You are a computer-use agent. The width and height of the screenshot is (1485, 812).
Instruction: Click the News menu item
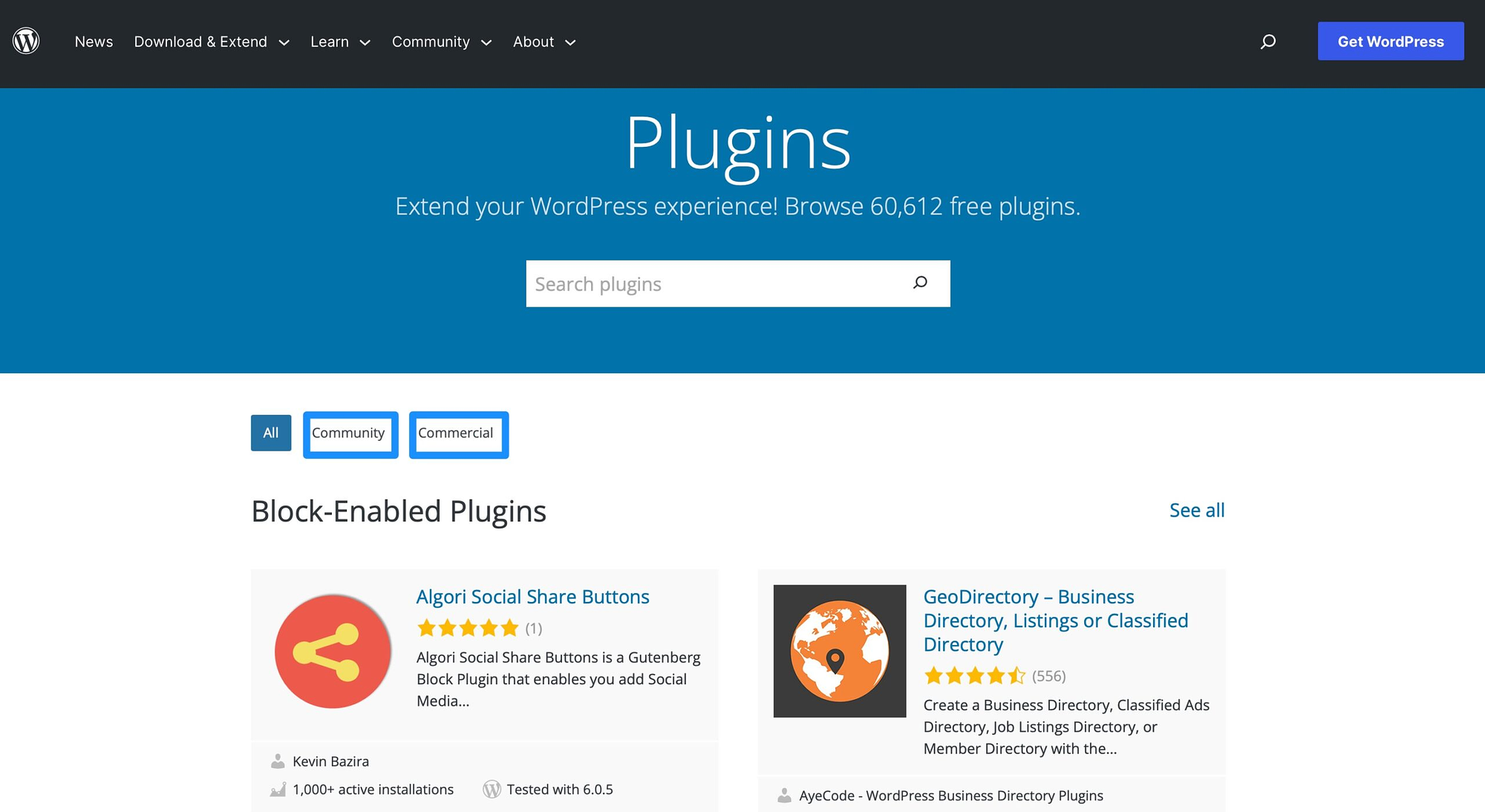click(x=94, y=41)
